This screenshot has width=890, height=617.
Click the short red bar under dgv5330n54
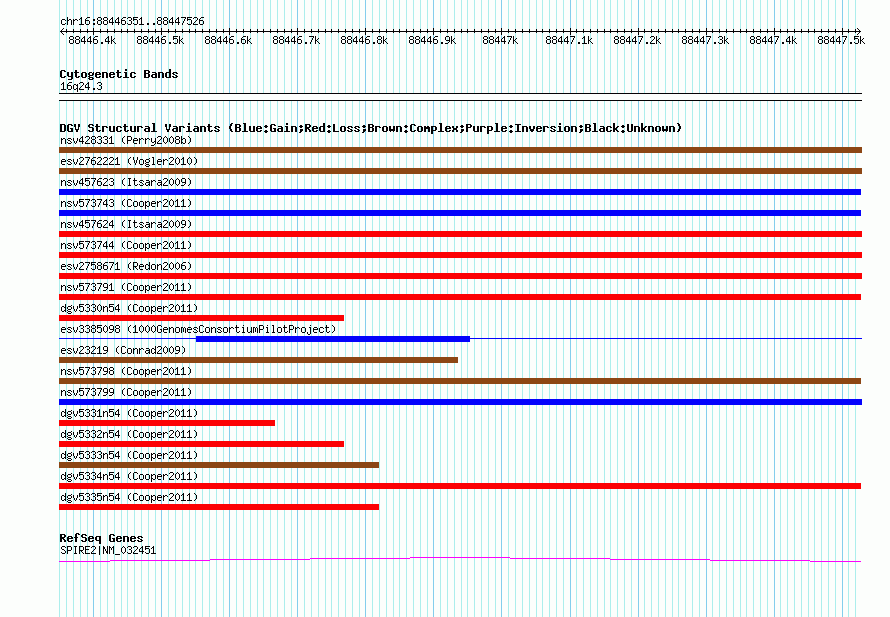tap(201, 318)
